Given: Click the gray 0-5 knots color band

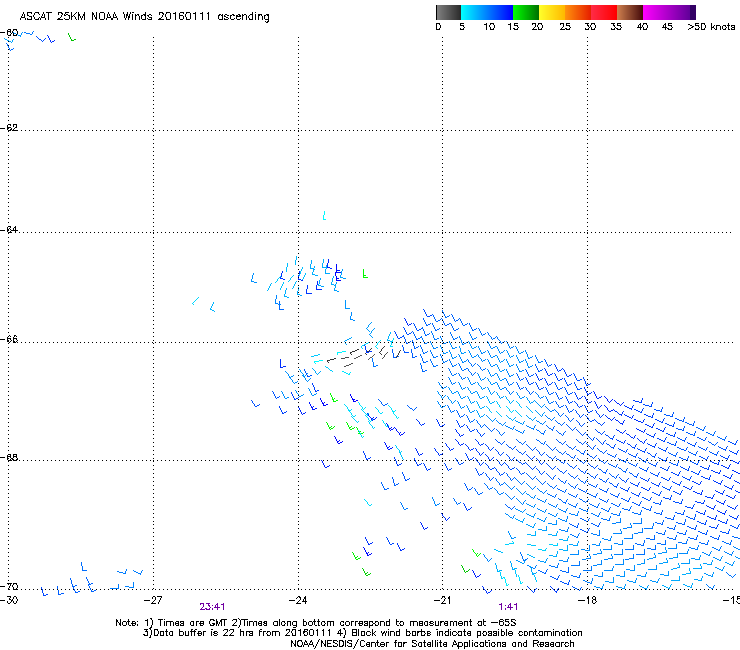Looking at the screenshot, I should (448, 12).
